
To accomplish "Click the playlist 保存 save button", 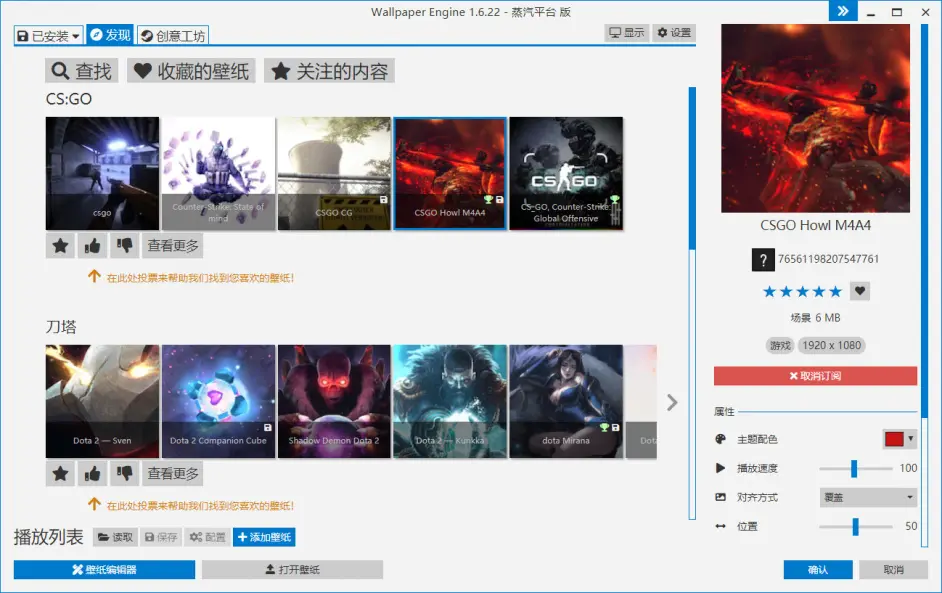I will tap(162, 537).
